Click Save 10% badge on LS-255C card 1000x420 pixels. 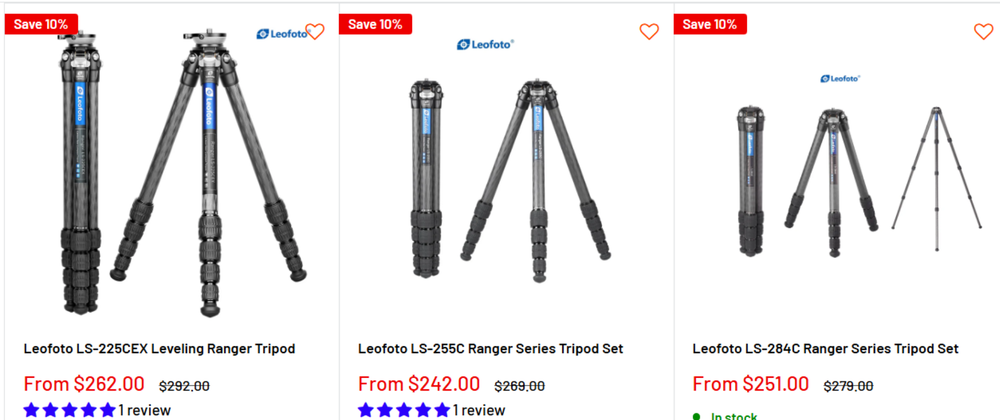click(x=375, y=24)
